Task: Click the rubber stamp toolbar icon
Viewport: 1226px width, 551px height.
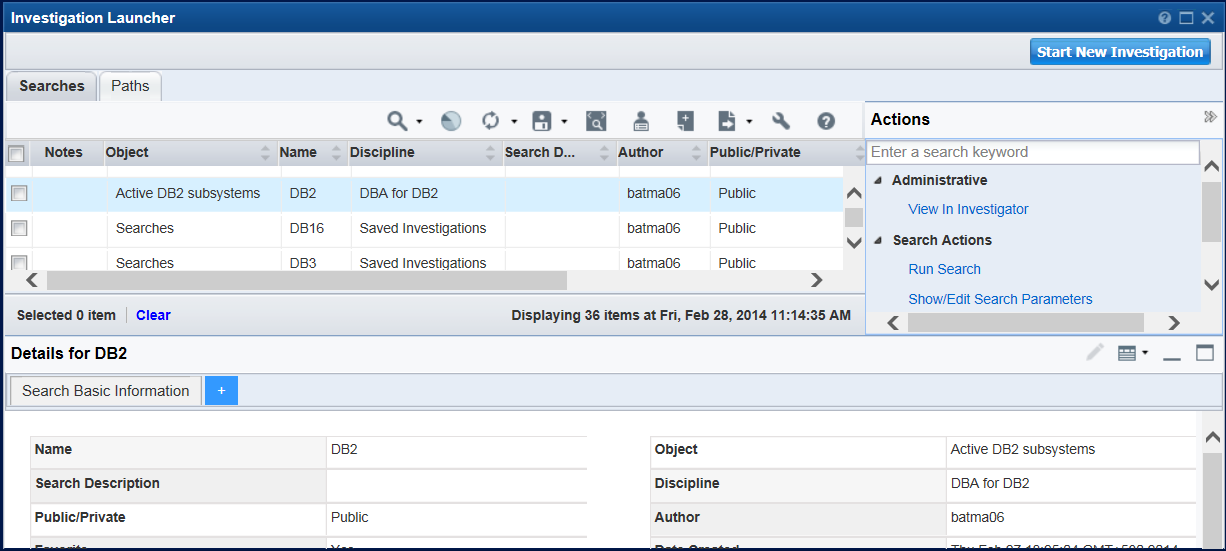Action: tap(641, 121)
